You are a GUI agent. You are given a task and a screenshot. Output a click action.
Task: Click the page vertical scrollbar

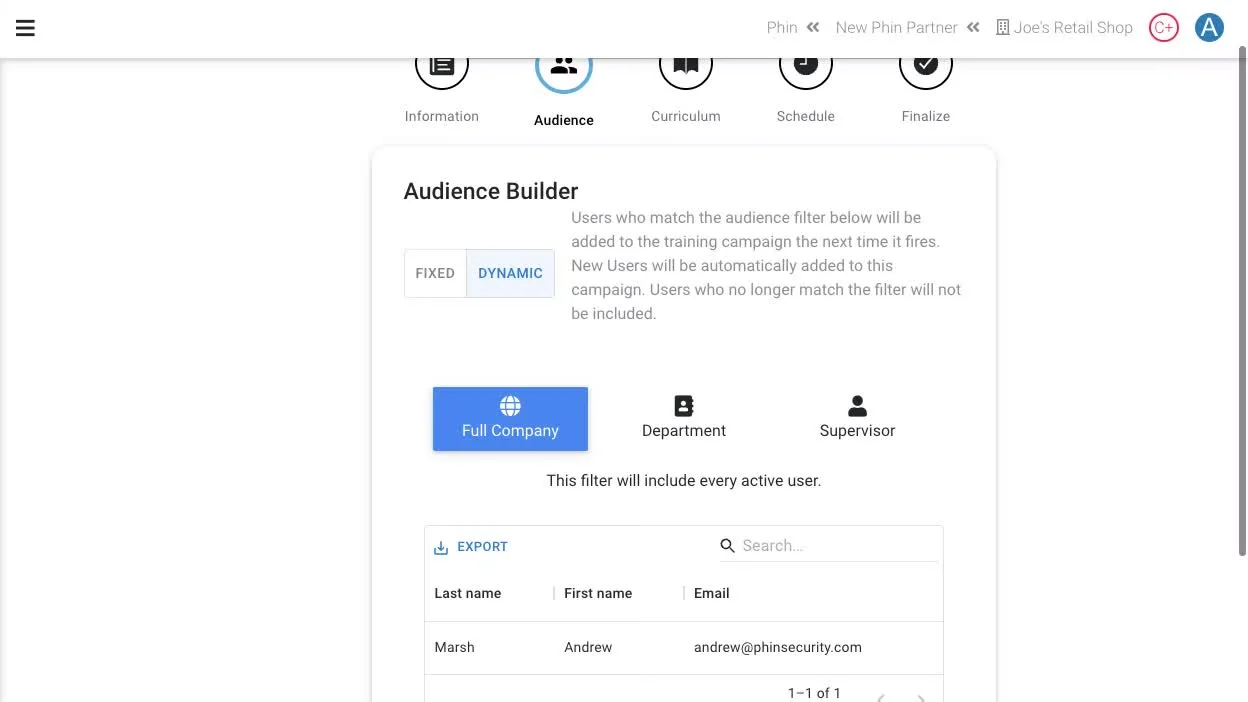point(1243,300)
